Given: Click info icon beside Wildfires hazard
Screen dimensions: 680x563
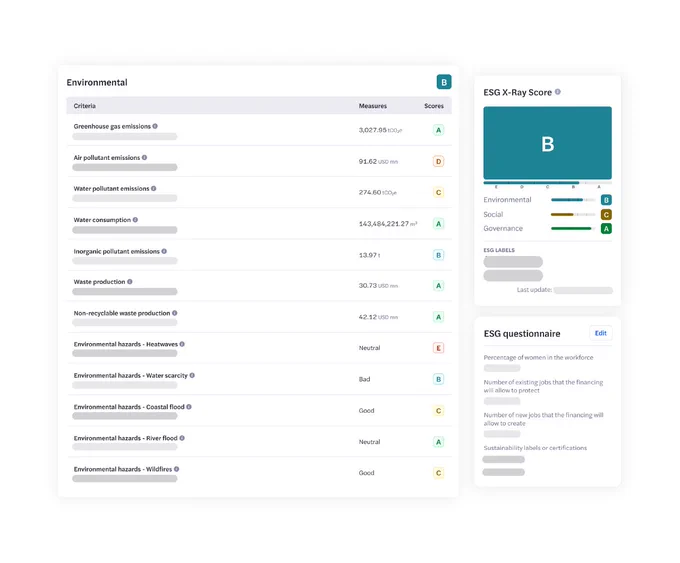Looking at the screenshot, I should tap(177, 469).
